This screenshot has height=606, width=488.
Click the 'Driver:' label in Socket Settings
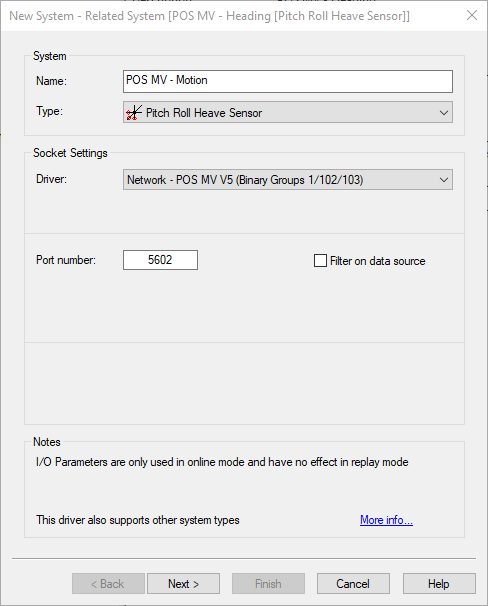coord(51,179)
